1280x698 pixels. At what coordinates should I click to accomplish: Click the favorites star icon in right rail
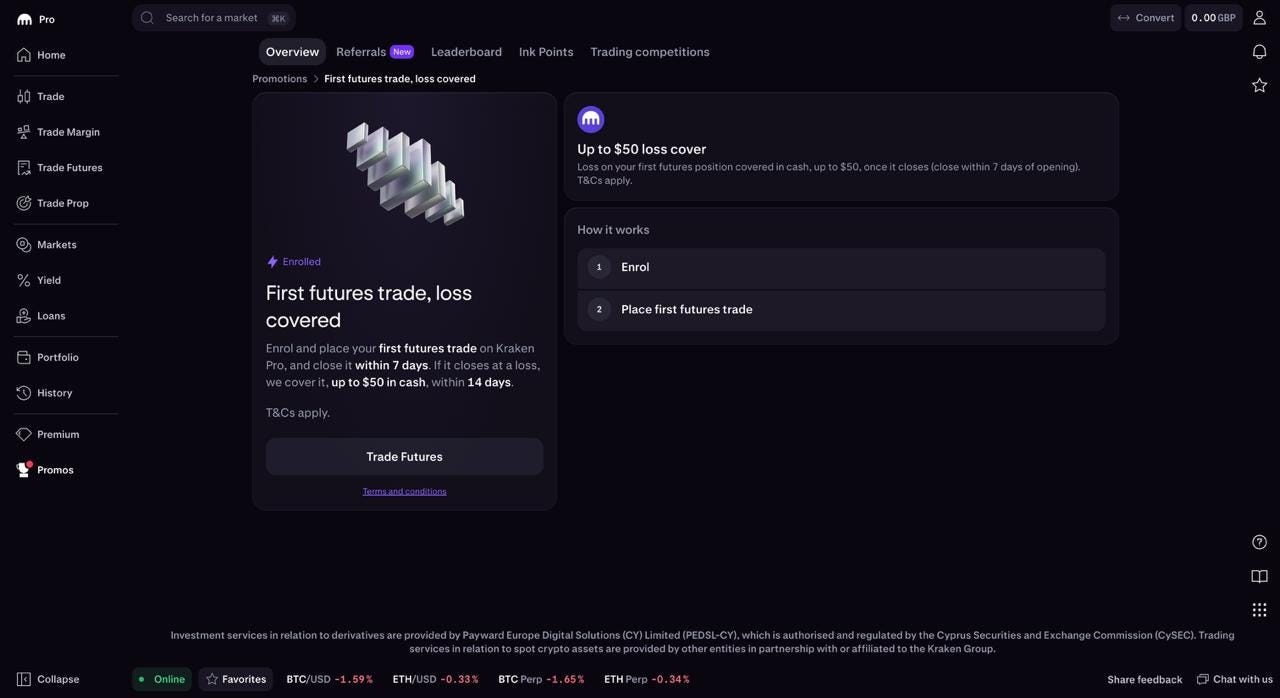[1259, 85]
